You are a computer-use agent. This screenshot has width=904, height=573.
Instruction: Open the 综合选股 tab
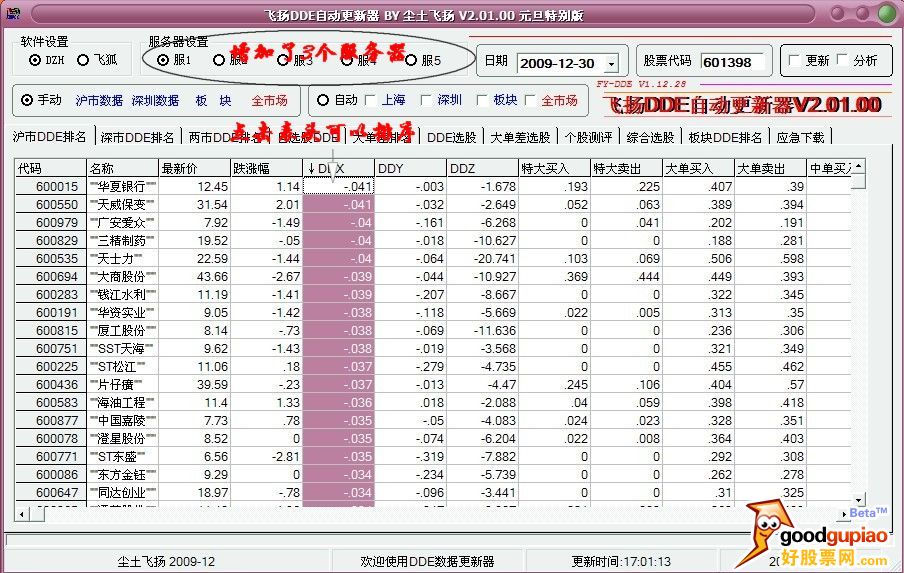point(650,137)
